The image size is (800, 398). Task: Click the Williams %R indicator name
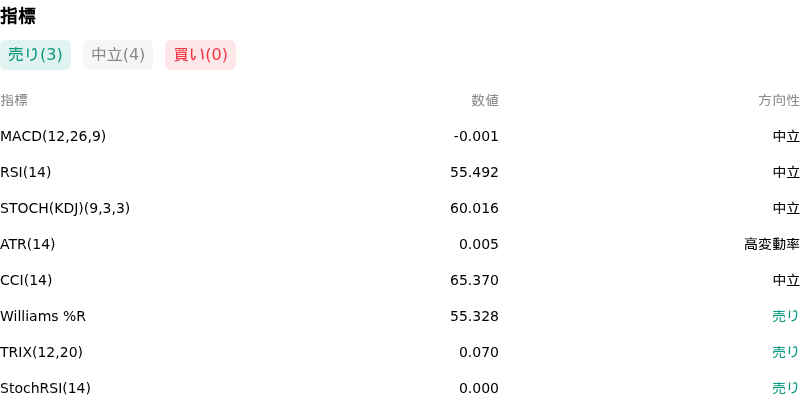43,316
